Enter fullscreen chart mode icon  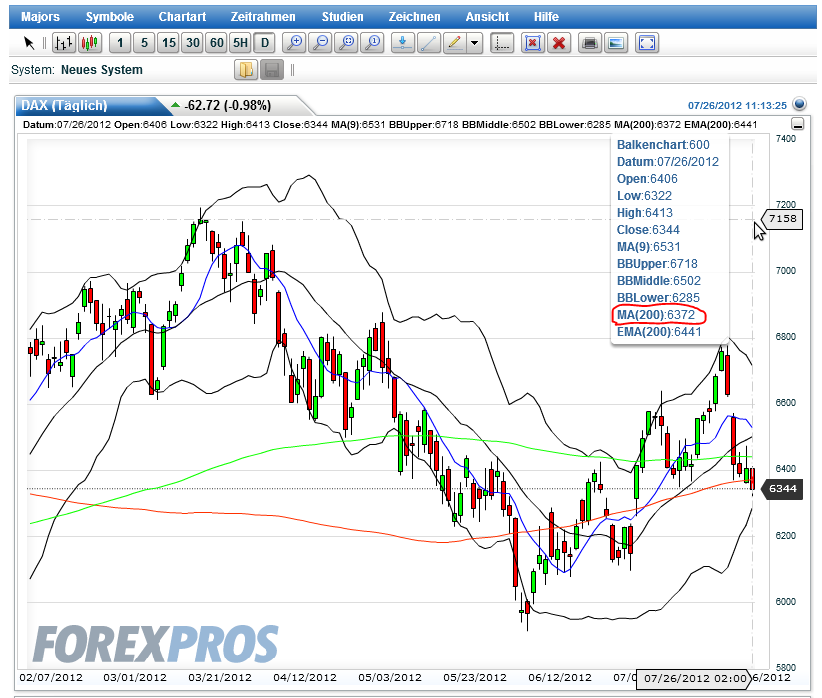[647, 43]
